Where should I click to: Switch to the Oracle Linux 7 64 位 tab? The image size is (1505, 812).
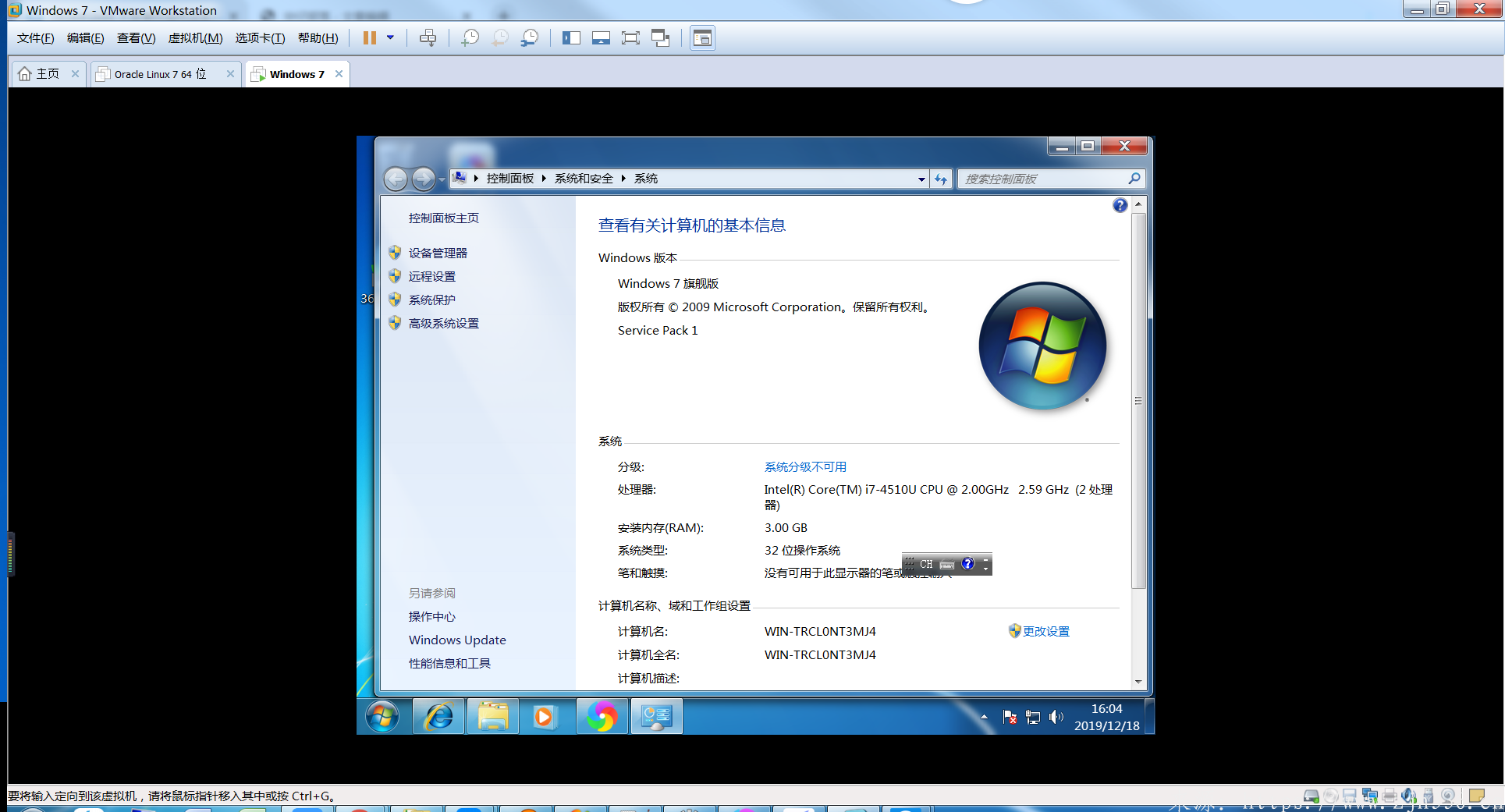click(x=160, y=74)
